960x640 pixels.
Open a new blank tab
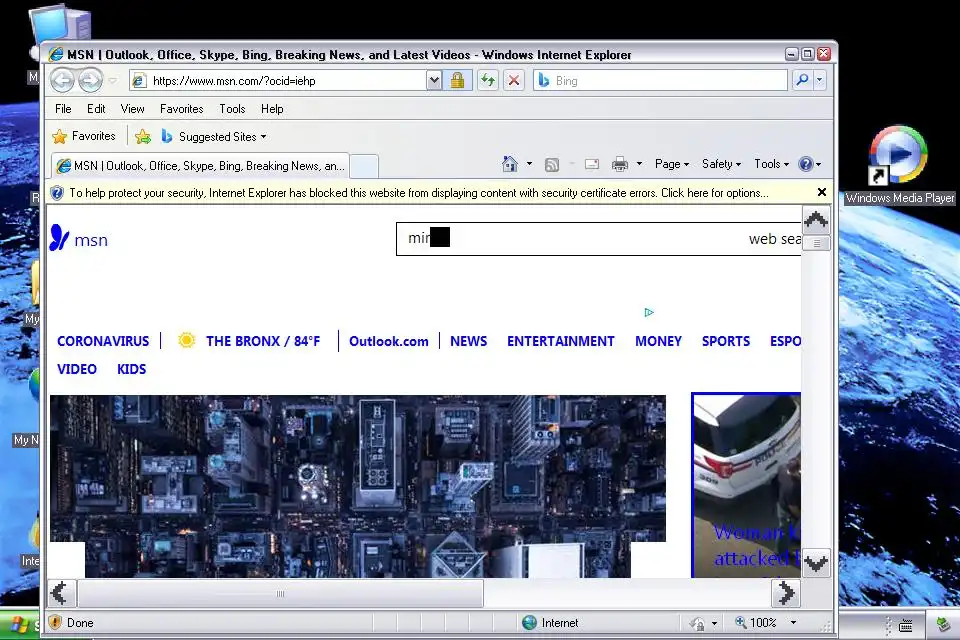[364, 167]
